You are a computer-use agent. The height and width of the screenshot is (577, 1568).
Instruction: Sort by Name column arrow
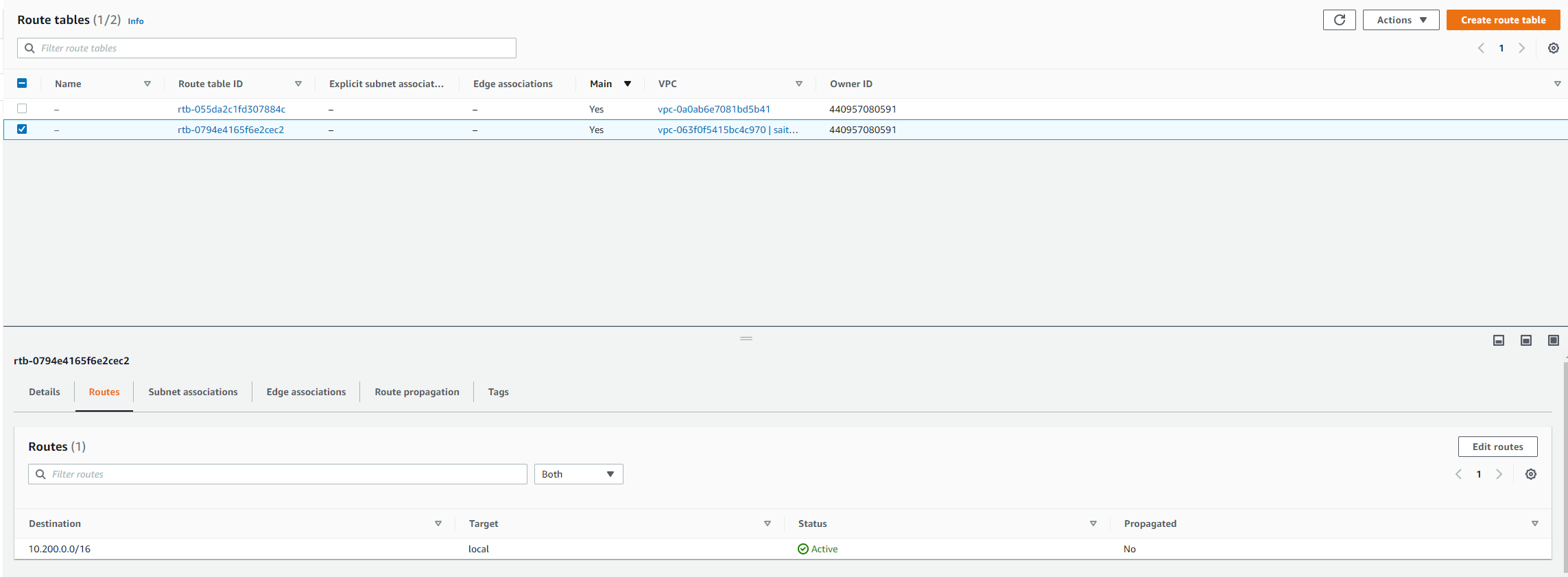[147, 84]
